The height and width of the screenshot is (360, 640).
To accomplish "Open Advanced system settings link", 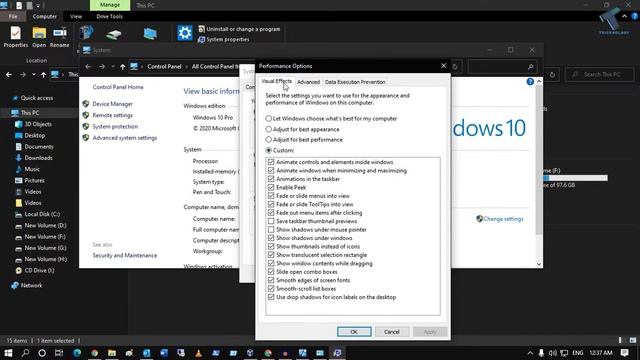I will click(x=124, y=138).
